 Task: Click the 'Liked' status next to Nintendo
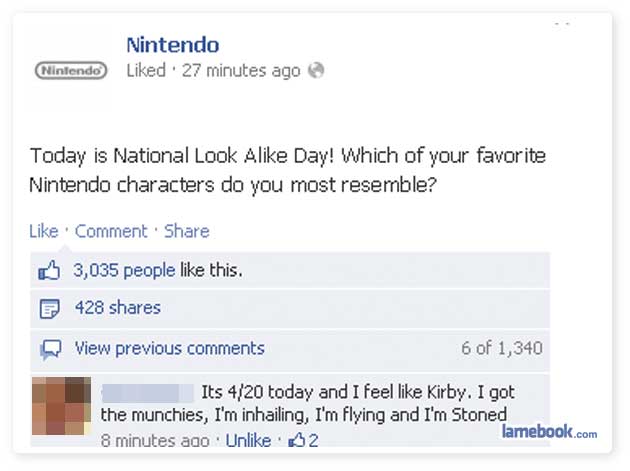tap(146, 70)
